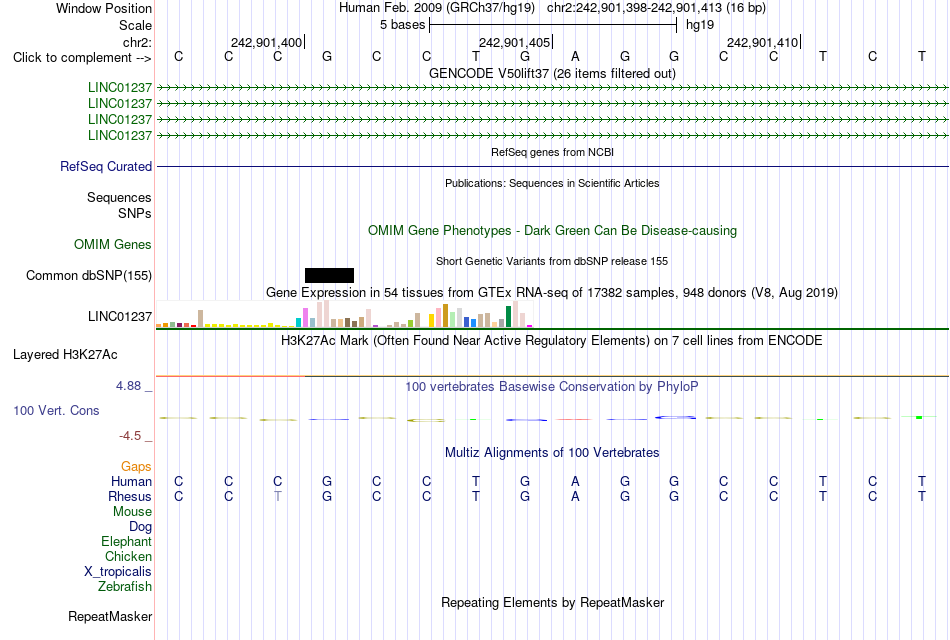The width and height of the screenshot is (950, 640).
Task: Click the chr2: ruler label
Action: pyautogui.click(x=137, y=42)
